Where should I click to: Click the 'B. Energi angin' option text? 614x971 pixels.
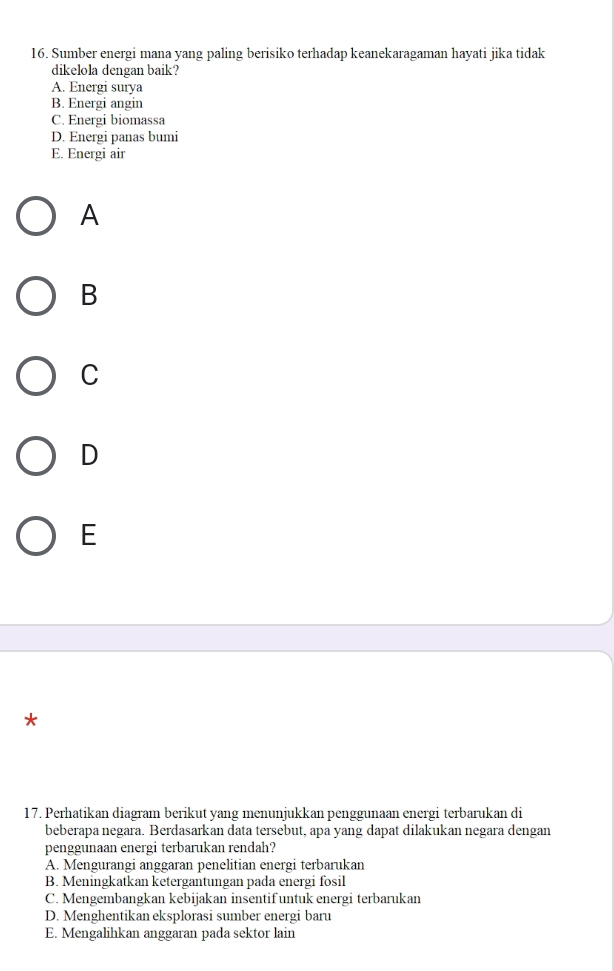[x=97, y=103]
